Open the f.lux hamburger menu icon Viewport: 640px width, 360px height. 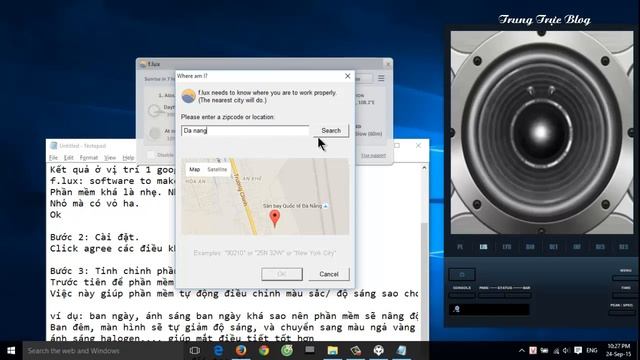[381, 78]
